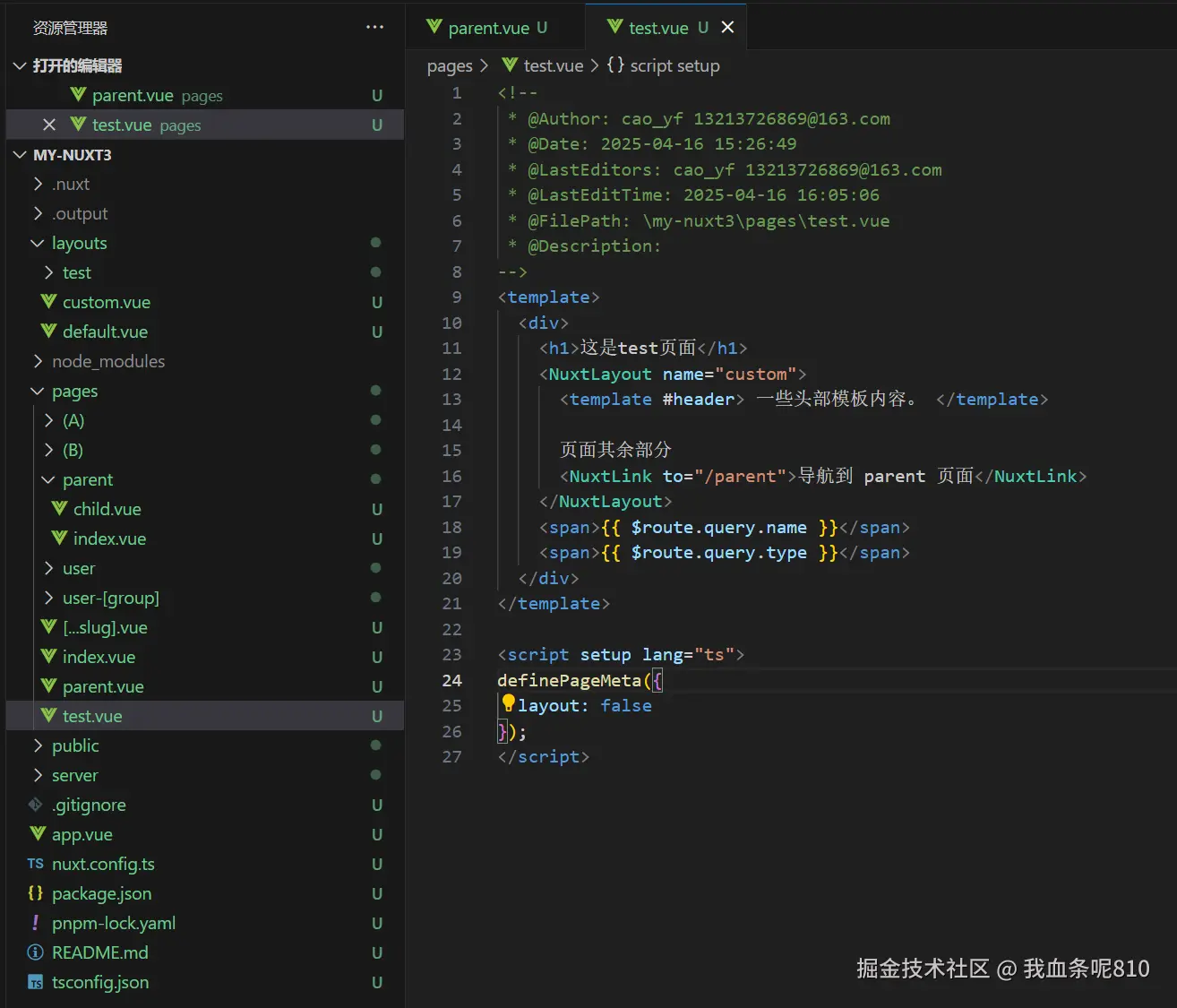
Task: Click NuxtLink to="/parent" code line
Action: click(x=823, y=476)
